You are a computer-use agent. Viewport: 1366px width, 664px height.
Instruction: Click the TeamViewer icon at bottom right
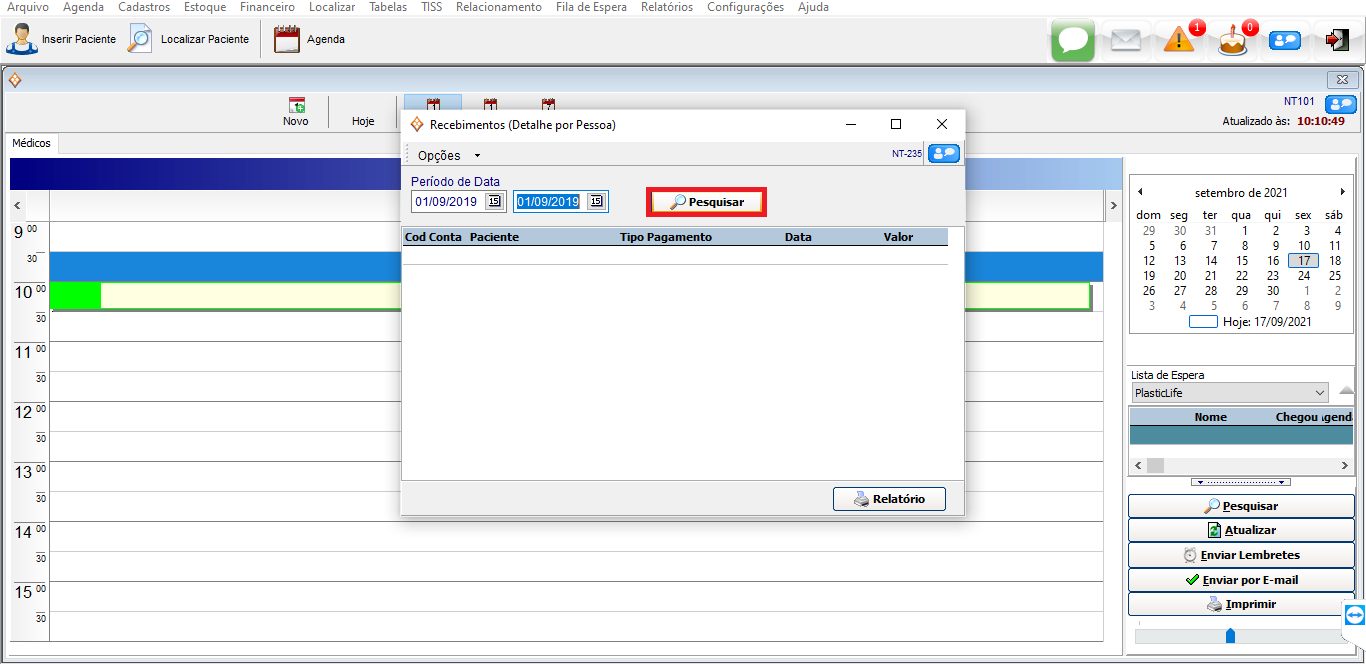(1355, 614)
